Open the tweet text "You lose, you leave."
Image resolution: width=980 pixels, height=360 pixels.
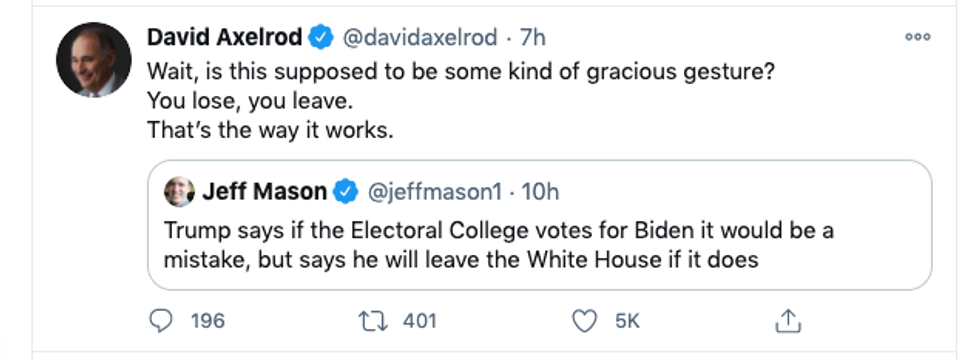click(250, 101)
